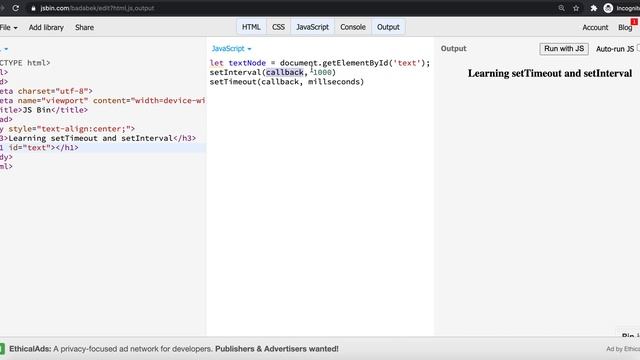
Task: Click the viewport meta line in HTML
Action: pyautogui.click(x=102, y=100)
